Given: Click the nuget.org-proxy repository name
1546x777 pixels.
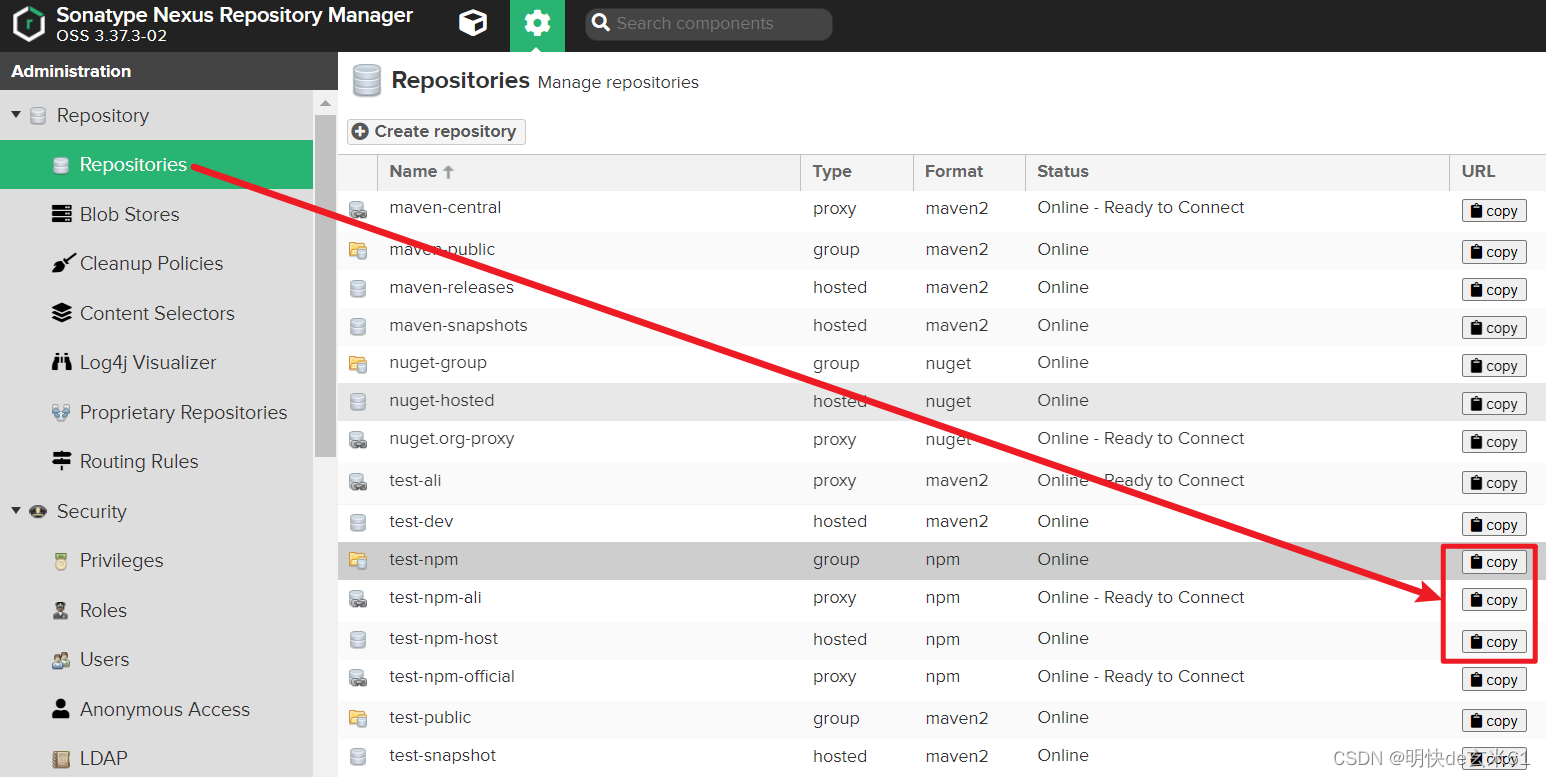Looking at the screenshot, I should click(x=451, y=438).
